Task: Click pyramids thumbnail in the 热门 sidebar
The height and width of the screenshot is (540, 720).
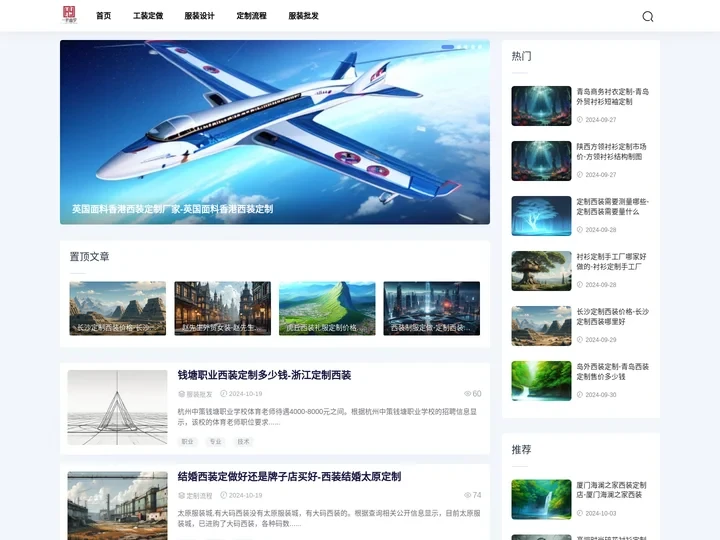Action: 541,326
